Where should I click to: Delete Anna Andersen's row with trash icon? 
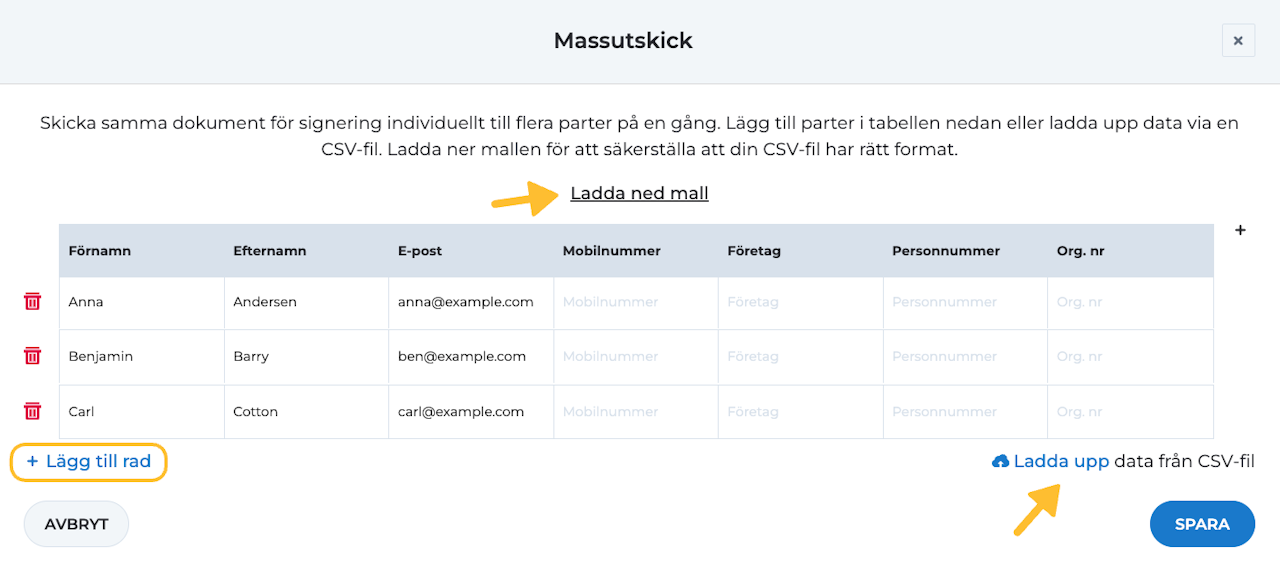tap(33, 301)
